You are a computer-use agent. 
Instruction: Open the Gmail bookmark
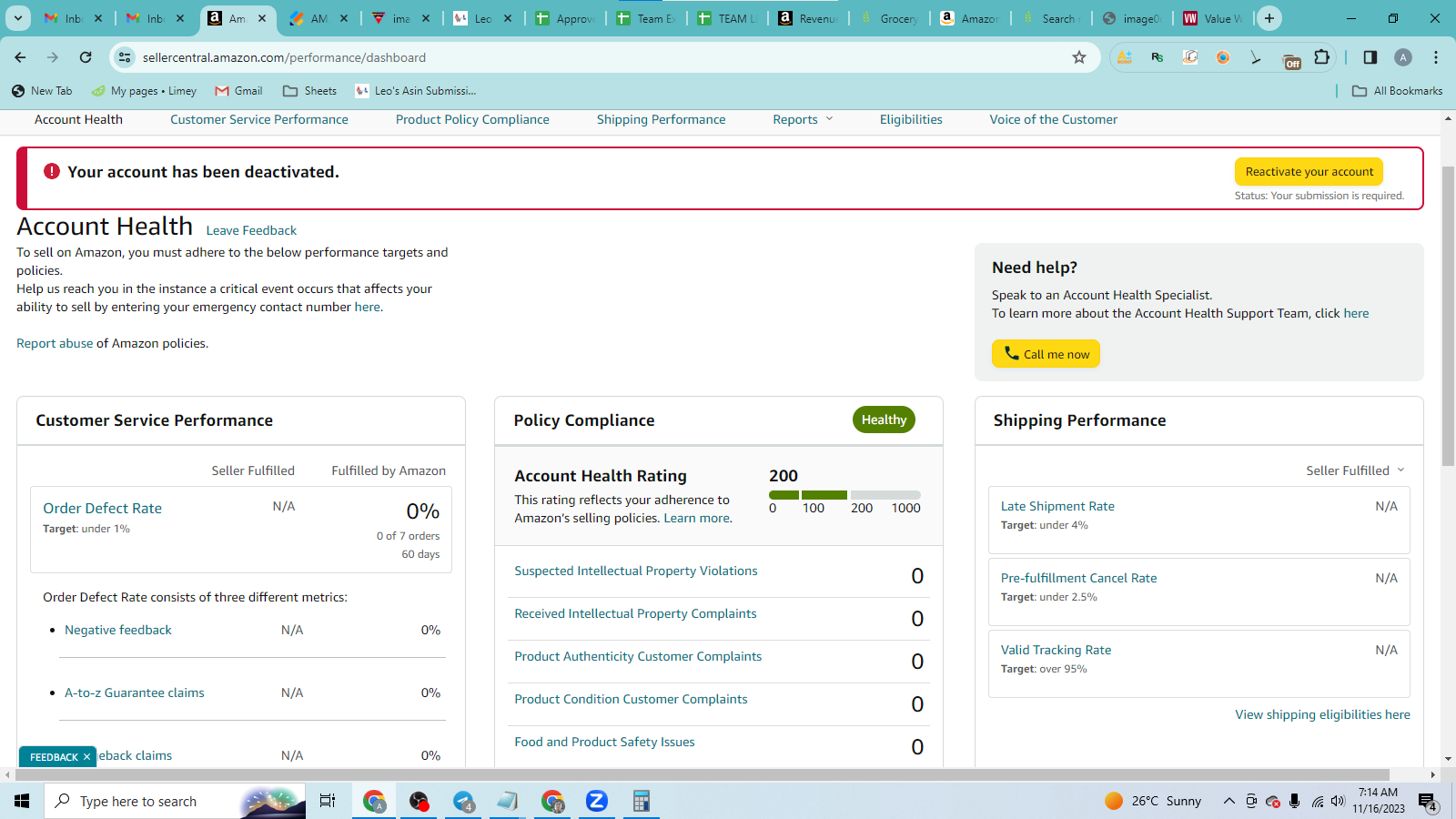coord(238,91)
